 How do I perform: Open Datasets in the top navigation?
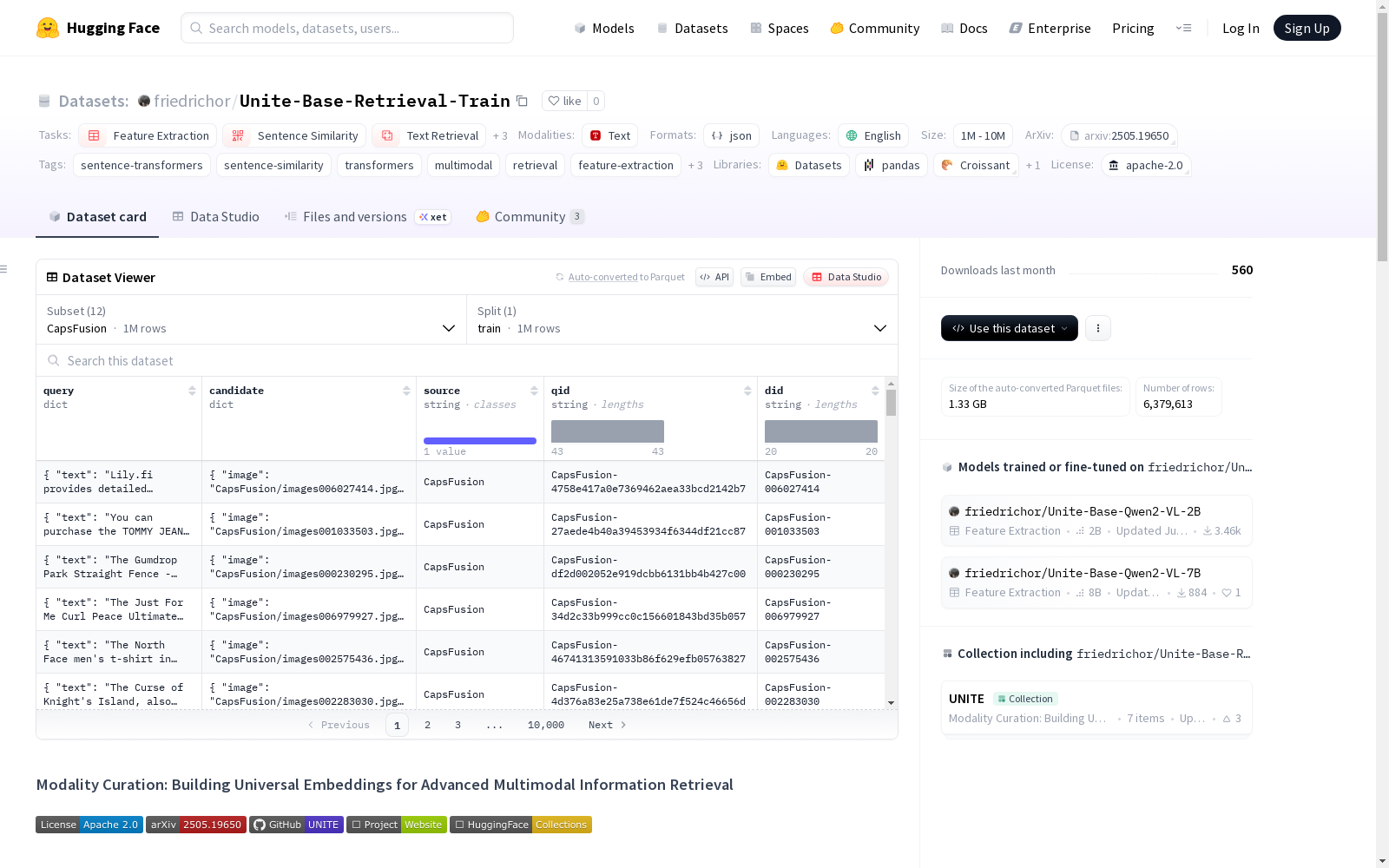point(692,28)
